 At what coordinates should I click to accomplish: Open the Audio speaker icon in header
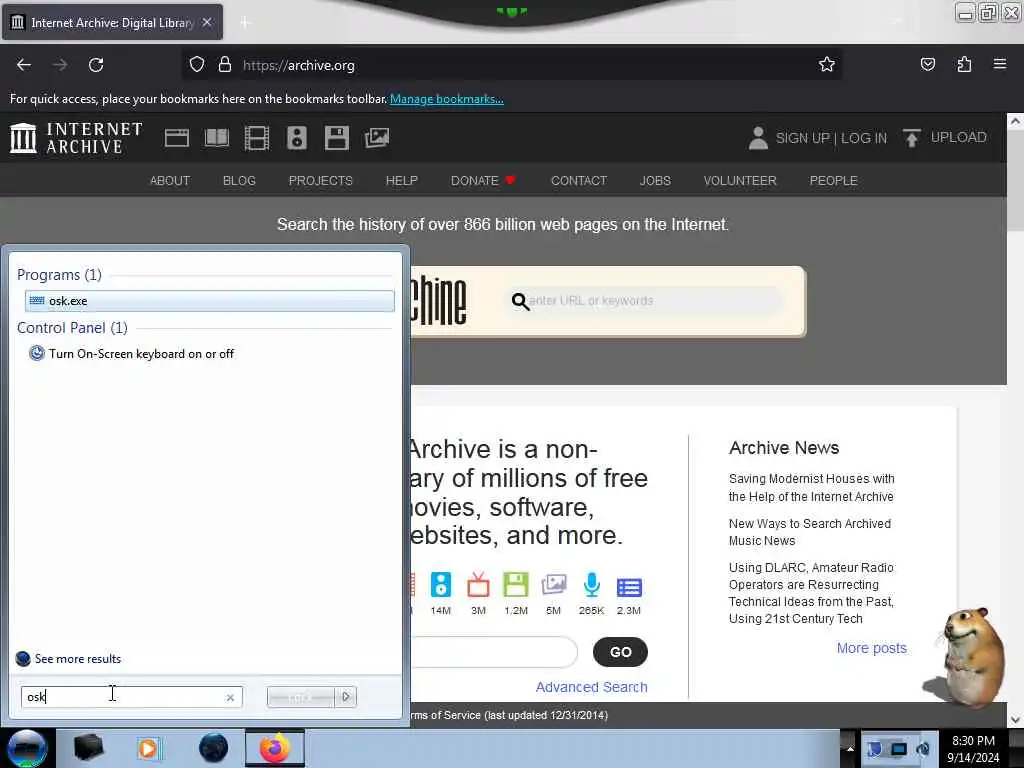[296, 138]
